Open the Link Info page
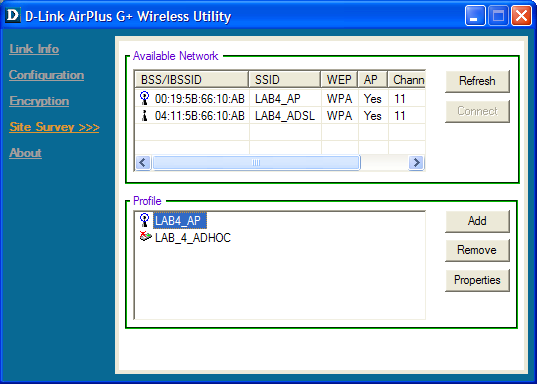 click(34, 49)
